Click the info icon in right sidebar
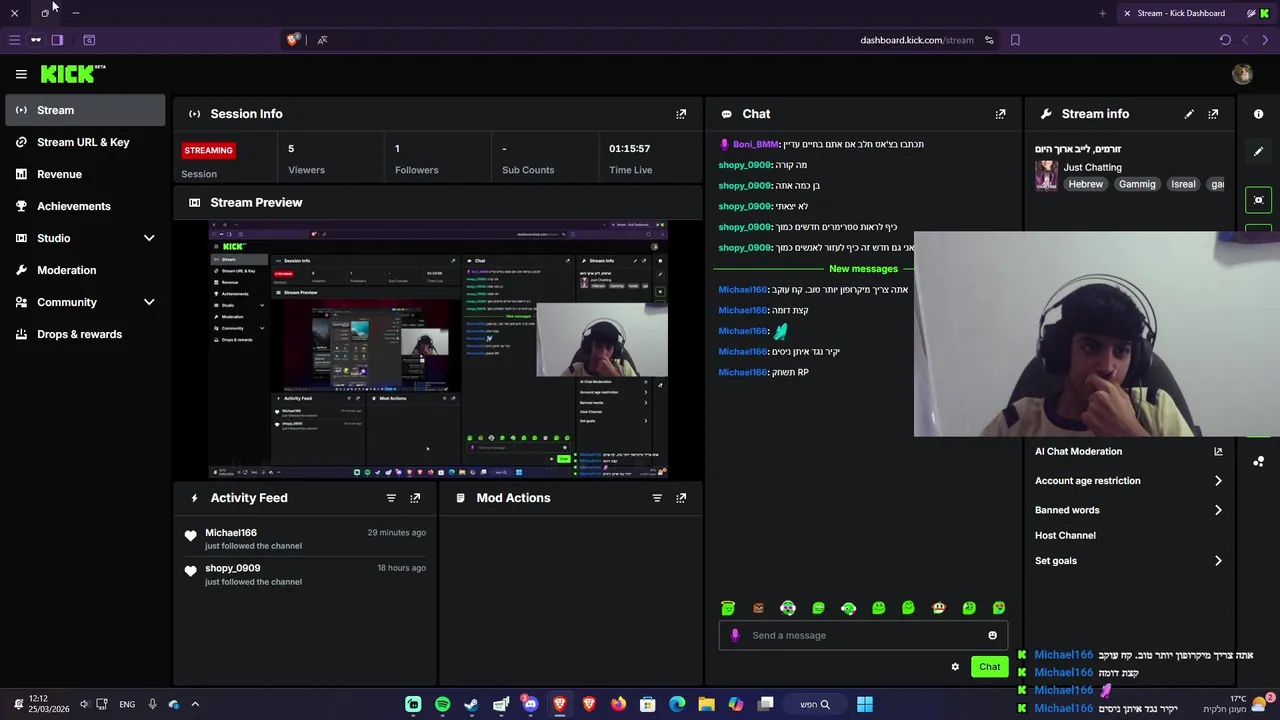The width and height of the screenshot is (1280, 720). (x=1258, y=114)
